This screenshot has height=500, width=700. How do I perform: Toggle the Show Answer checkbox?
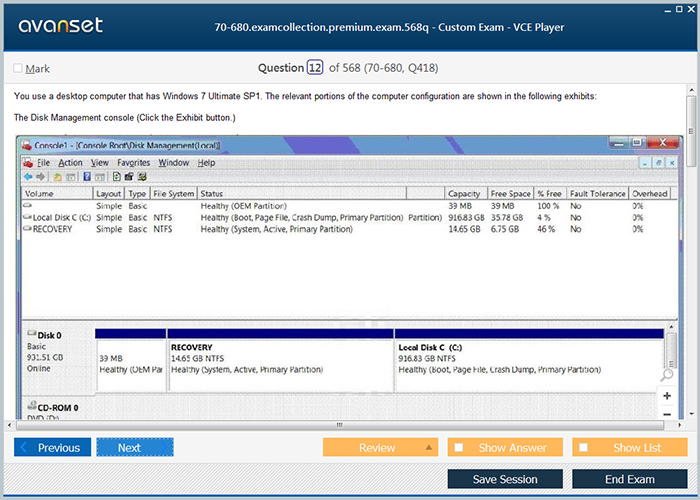(x=459, y=447)
